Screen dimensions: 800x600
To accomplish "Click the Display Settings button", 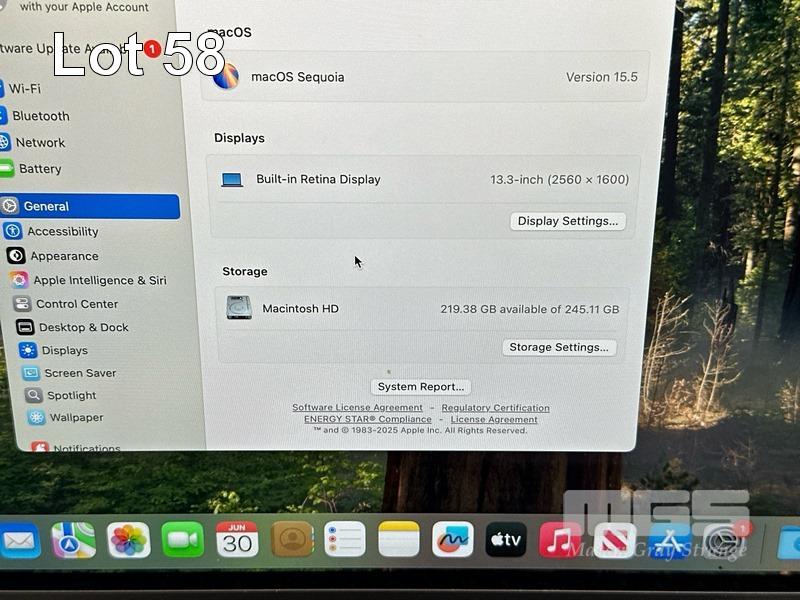I will click(567, 221).
